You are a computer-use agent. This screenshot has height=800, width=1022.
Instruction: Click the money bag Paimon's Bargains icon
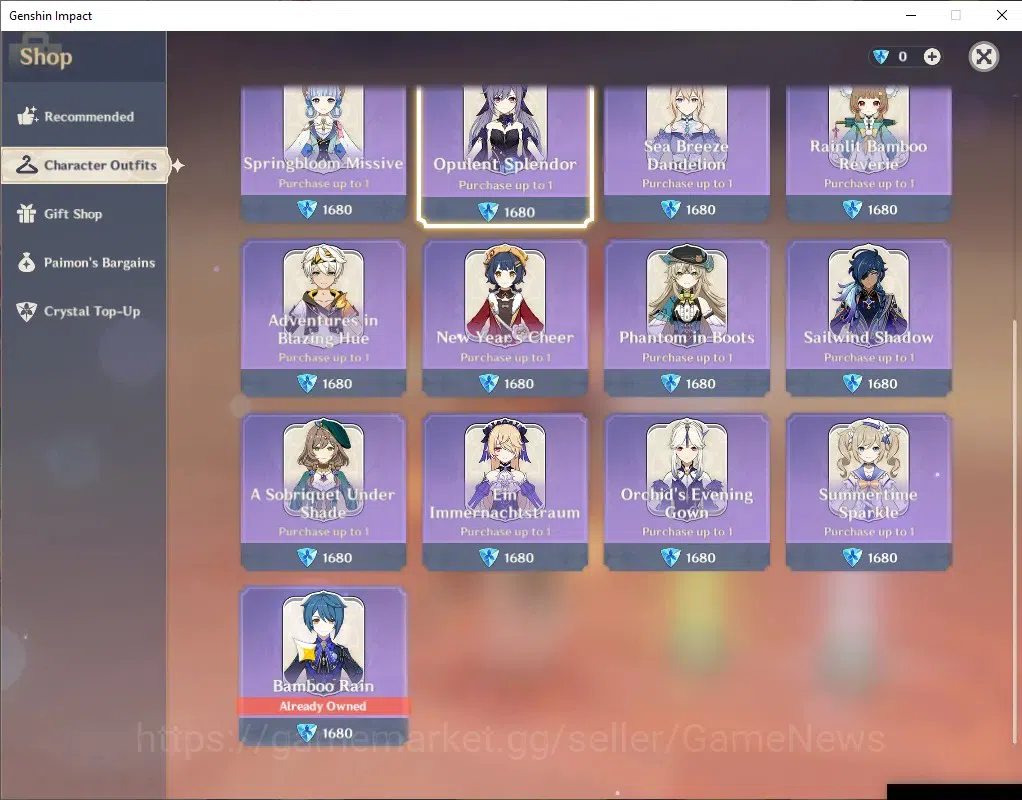[x=27, y=262]
